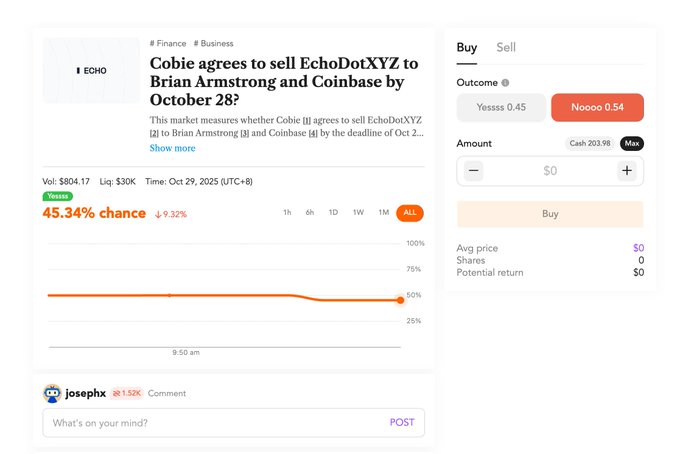Click the plus icon in Amount field
This screenshot has height=454, width=680.
pyautogui.click(x=627, y=171)
